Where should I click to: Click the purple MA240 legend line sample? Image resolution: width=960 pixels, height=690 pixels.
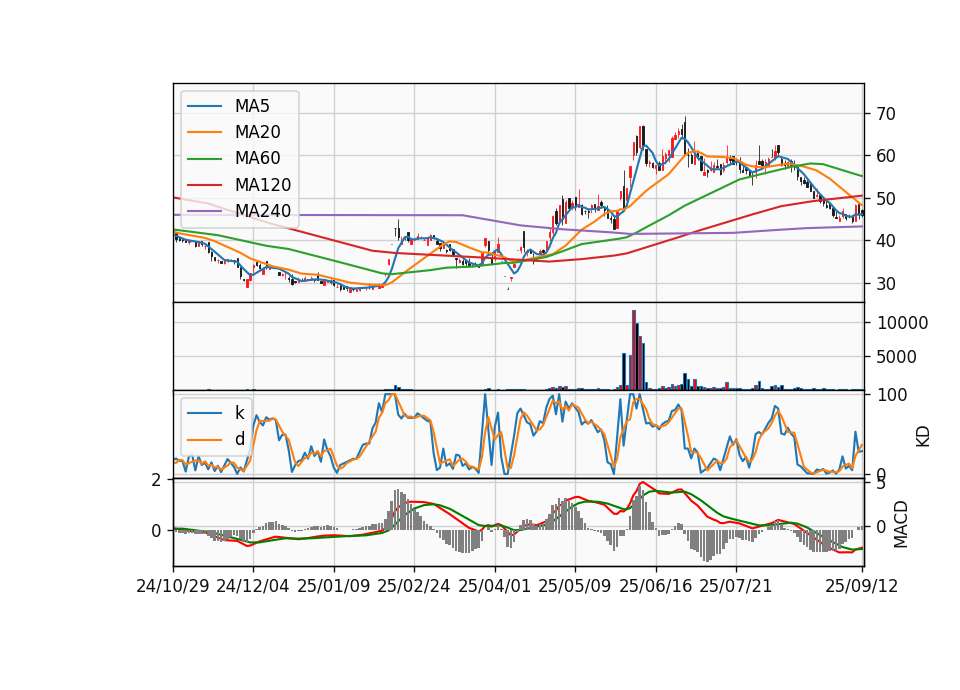pyautogui.click(x=204, y=211)
